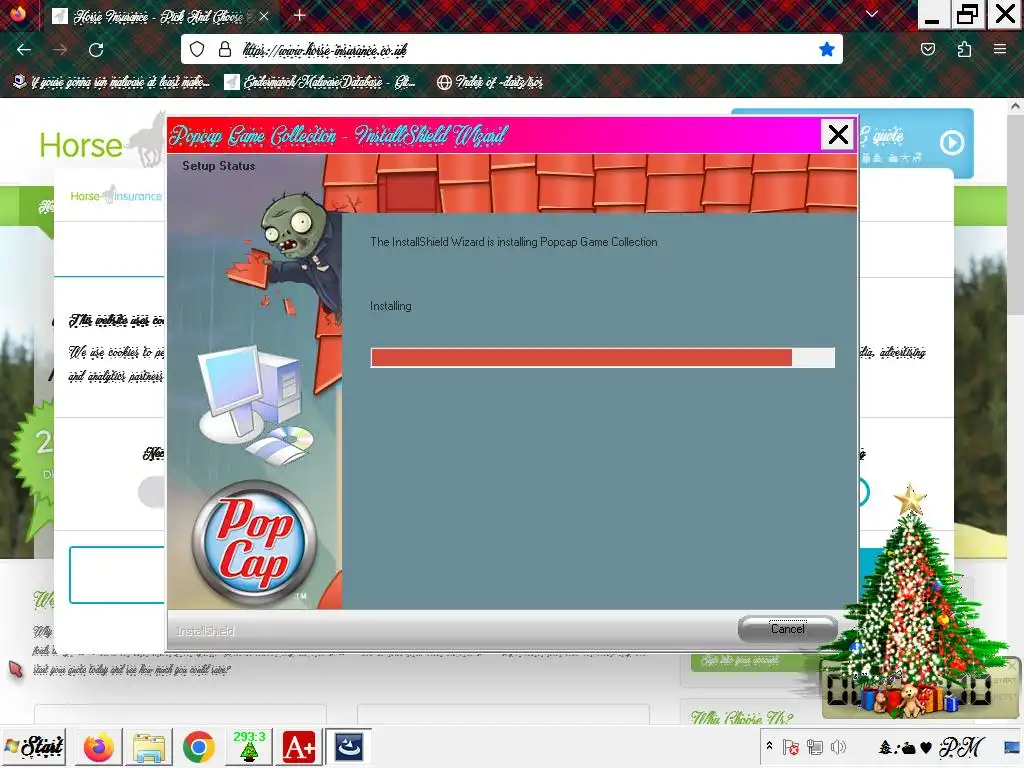Screen dimensions: 1024x768
Task: Open Action Center flag tray icon
Action: coord(790,746)
